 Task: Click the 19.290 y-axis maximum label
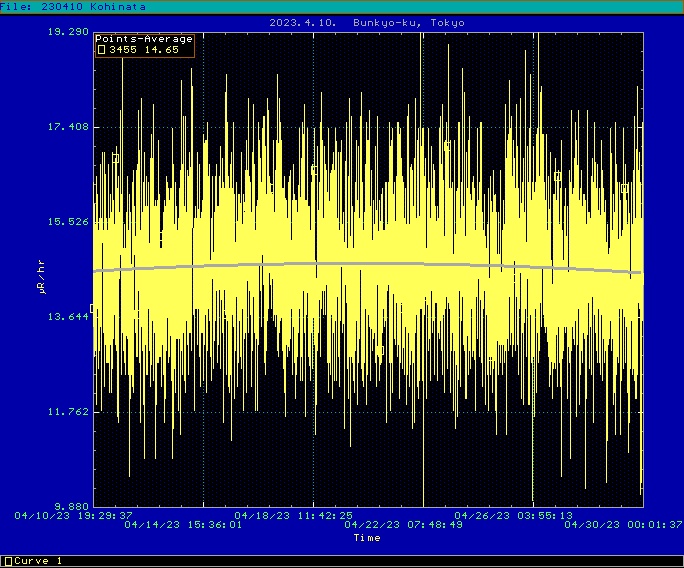67,32
